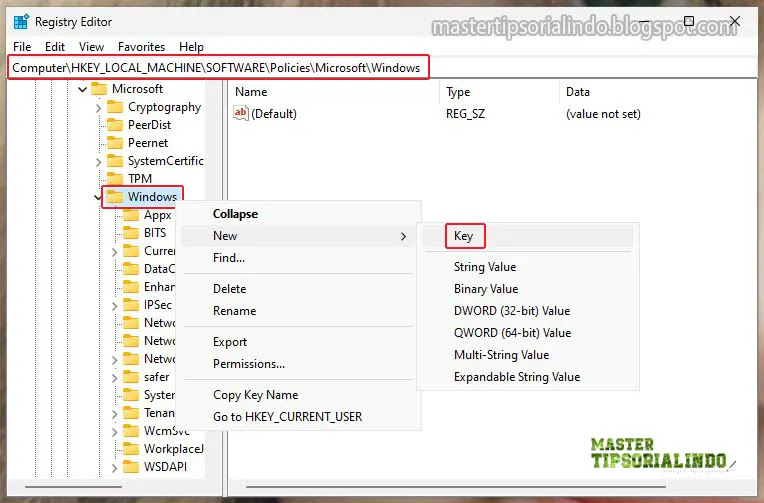Click the safer folder icon
The image size is (764, 503).
[x=131, y=377]
